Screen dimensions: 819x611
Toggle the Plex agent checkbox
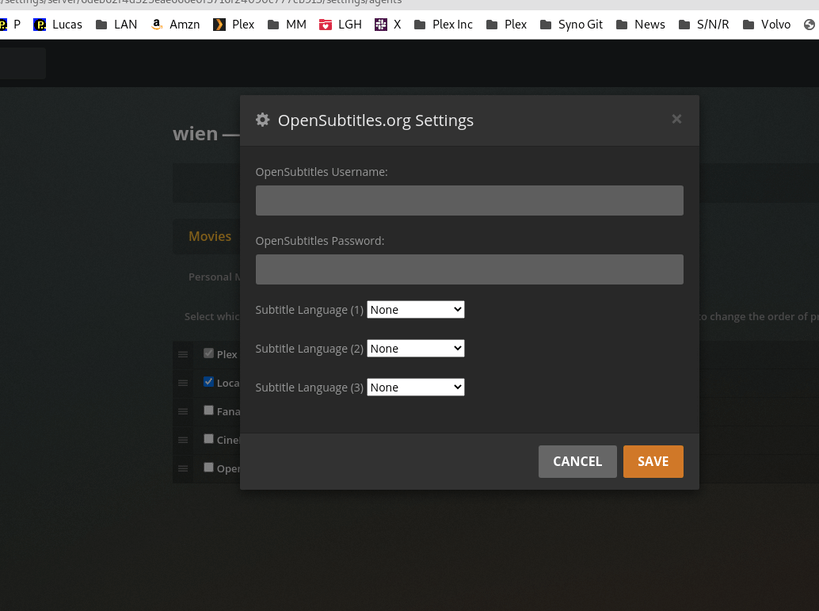point(208,353)
